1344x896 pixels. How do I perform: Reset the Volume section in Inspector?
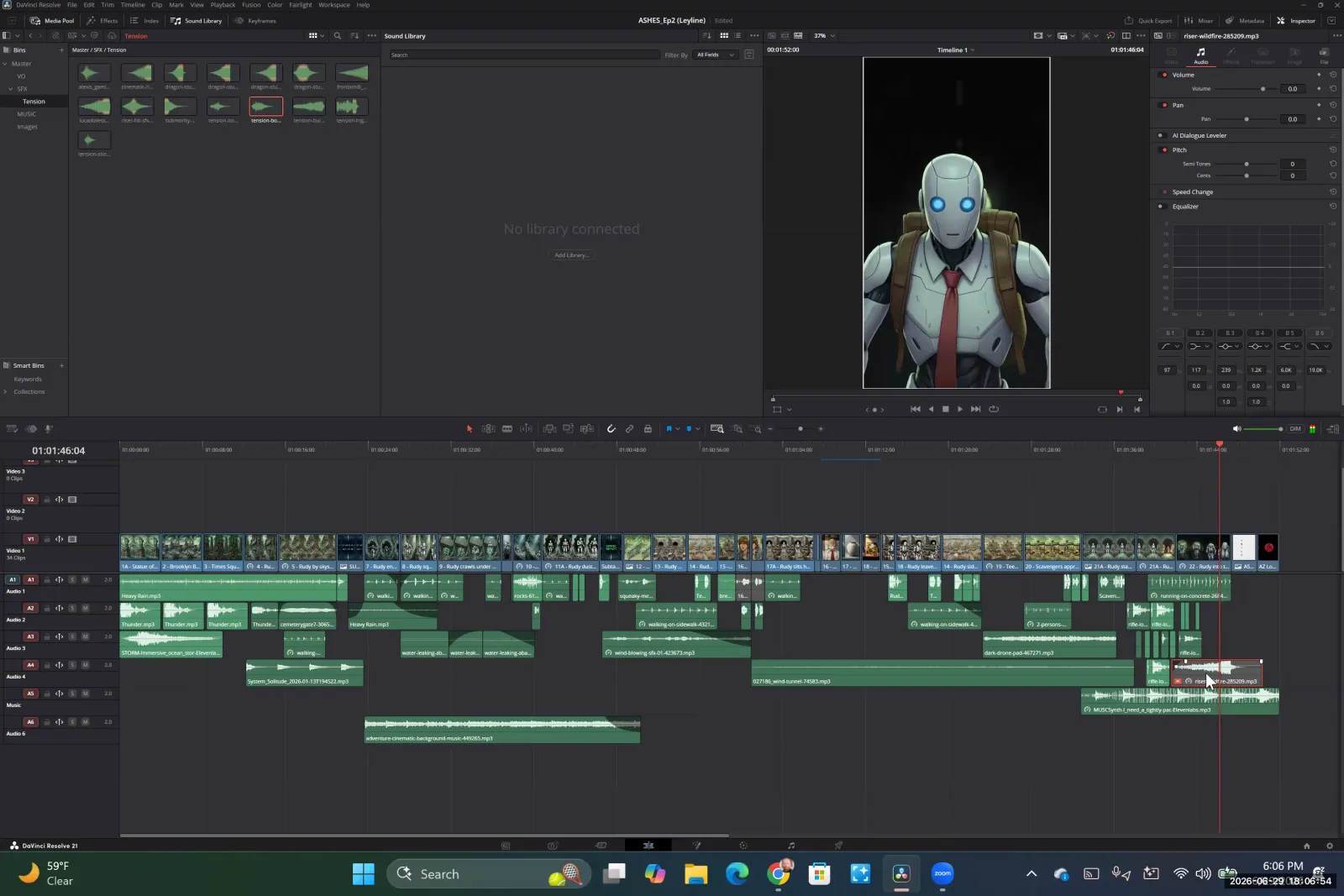pos(1333,75)
